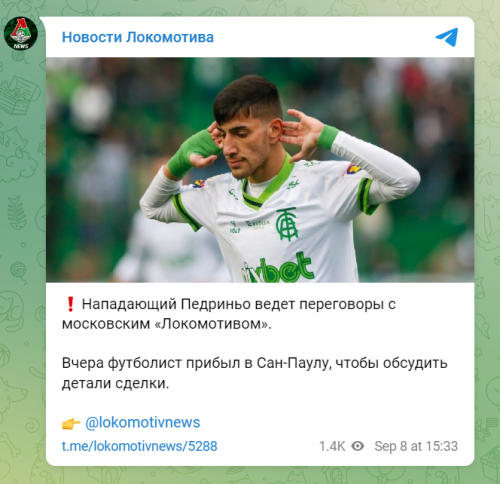This screenshot has width=500, height=484.
Task: Open the @lokomotivnews mention link
Action: tap(143, 423)
